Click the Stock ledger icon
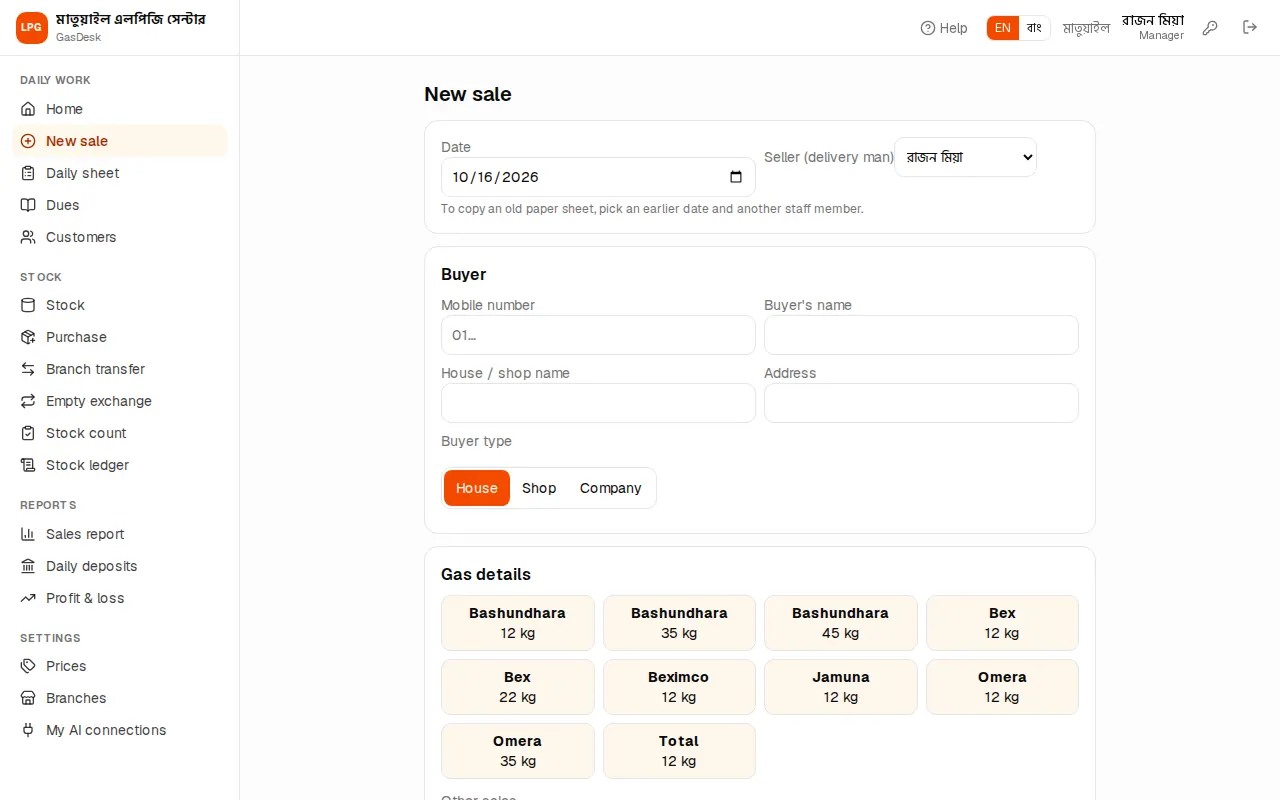The width and height of the screenshot is (1280, 800). point(28,465)
